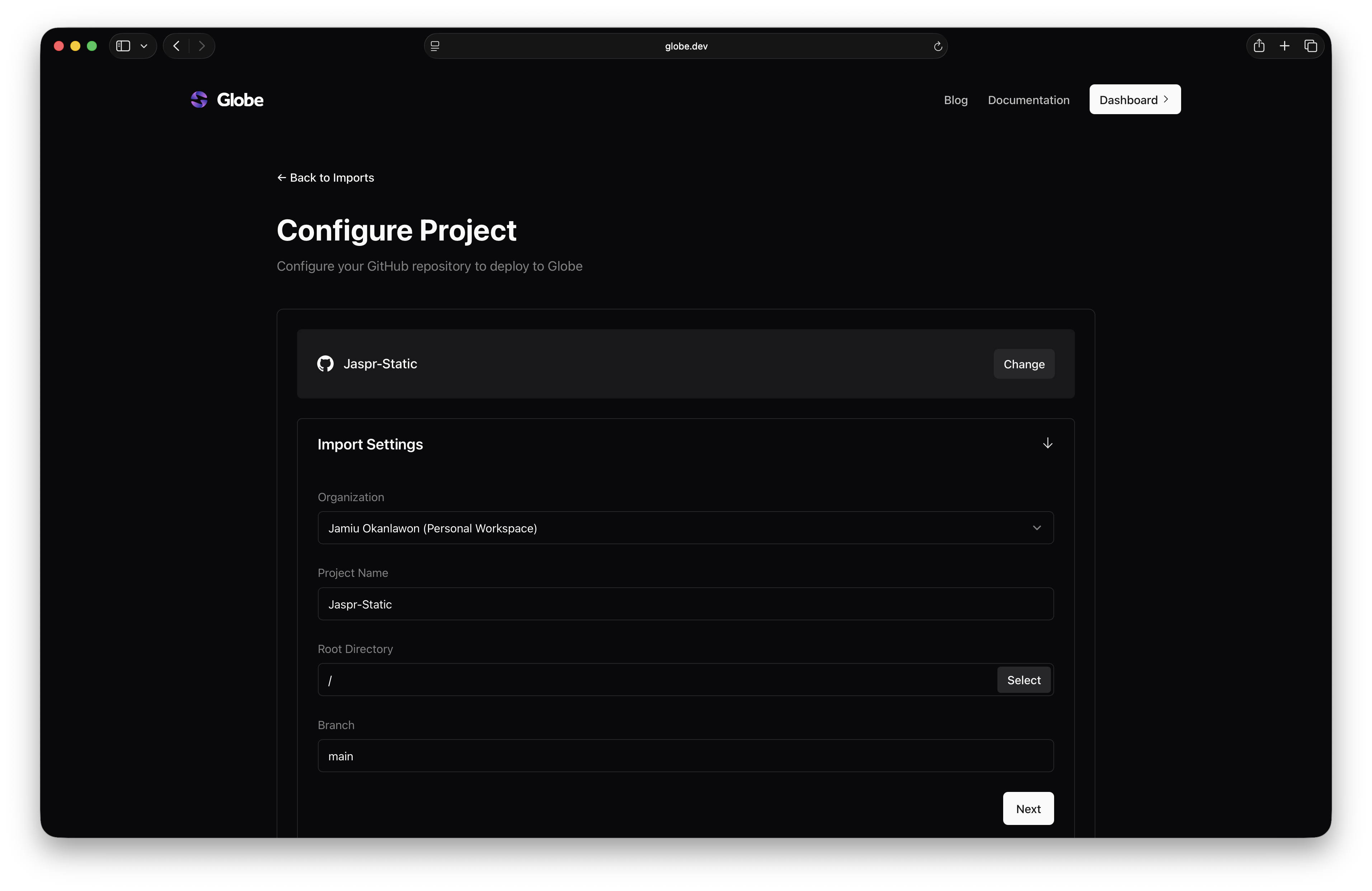1372x891 pixels.
Task: Click Change to switch the repository
Action: click(1023, 364)
